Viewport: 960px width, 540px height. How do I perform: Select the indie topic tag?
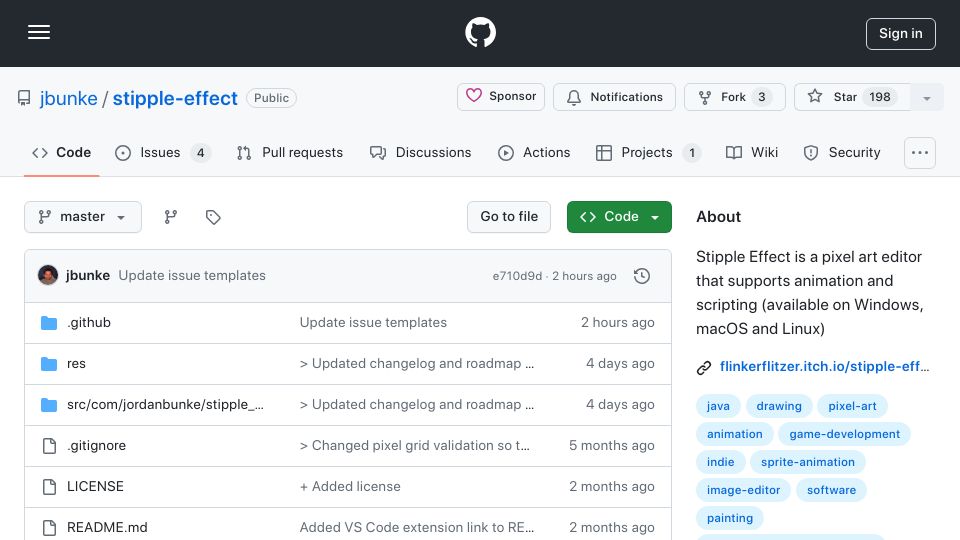[721, 462]
